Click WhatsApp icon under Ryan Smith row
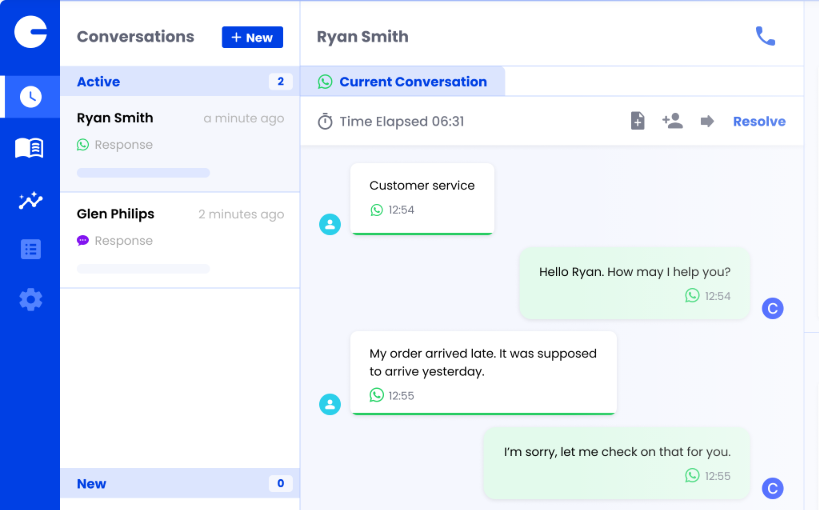This screenshot has width=819, height=510. point(83,144)
